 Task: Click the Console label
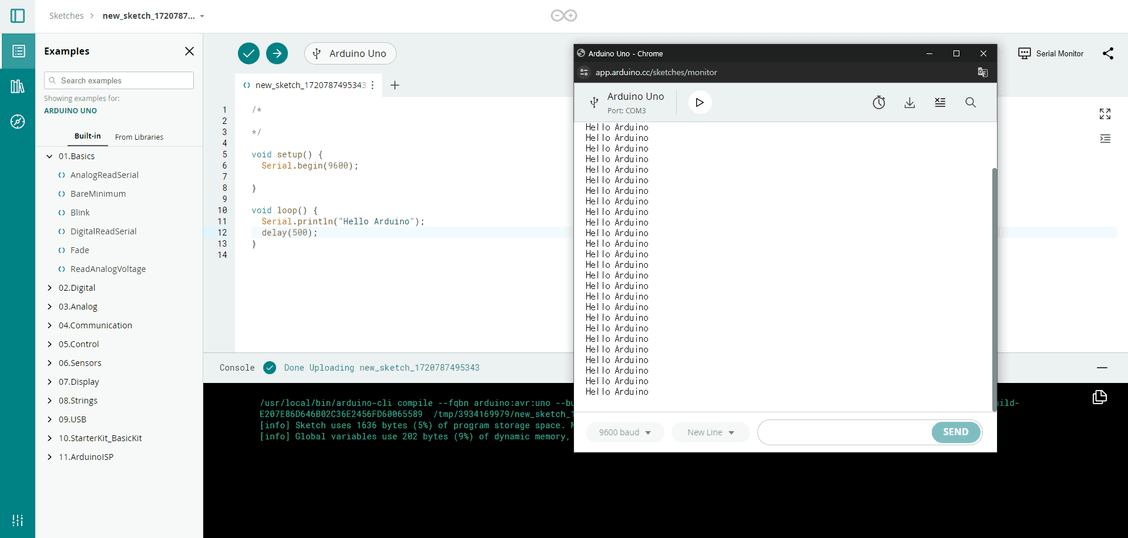click(x=237, y=368)
